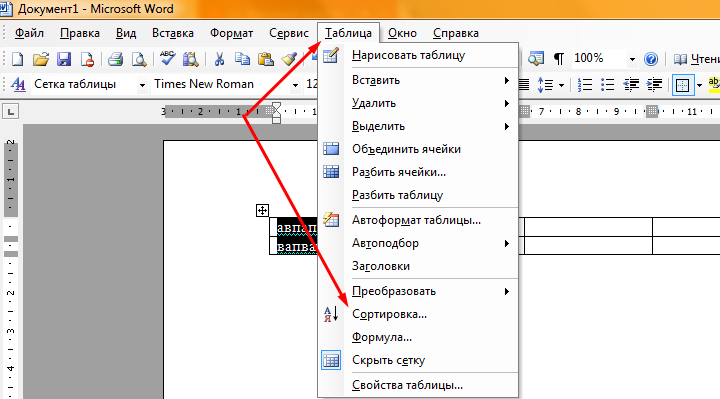Toggle numbered list formatting
The height and width of the screenshot is (399, 720).
[x=585, y=84]
